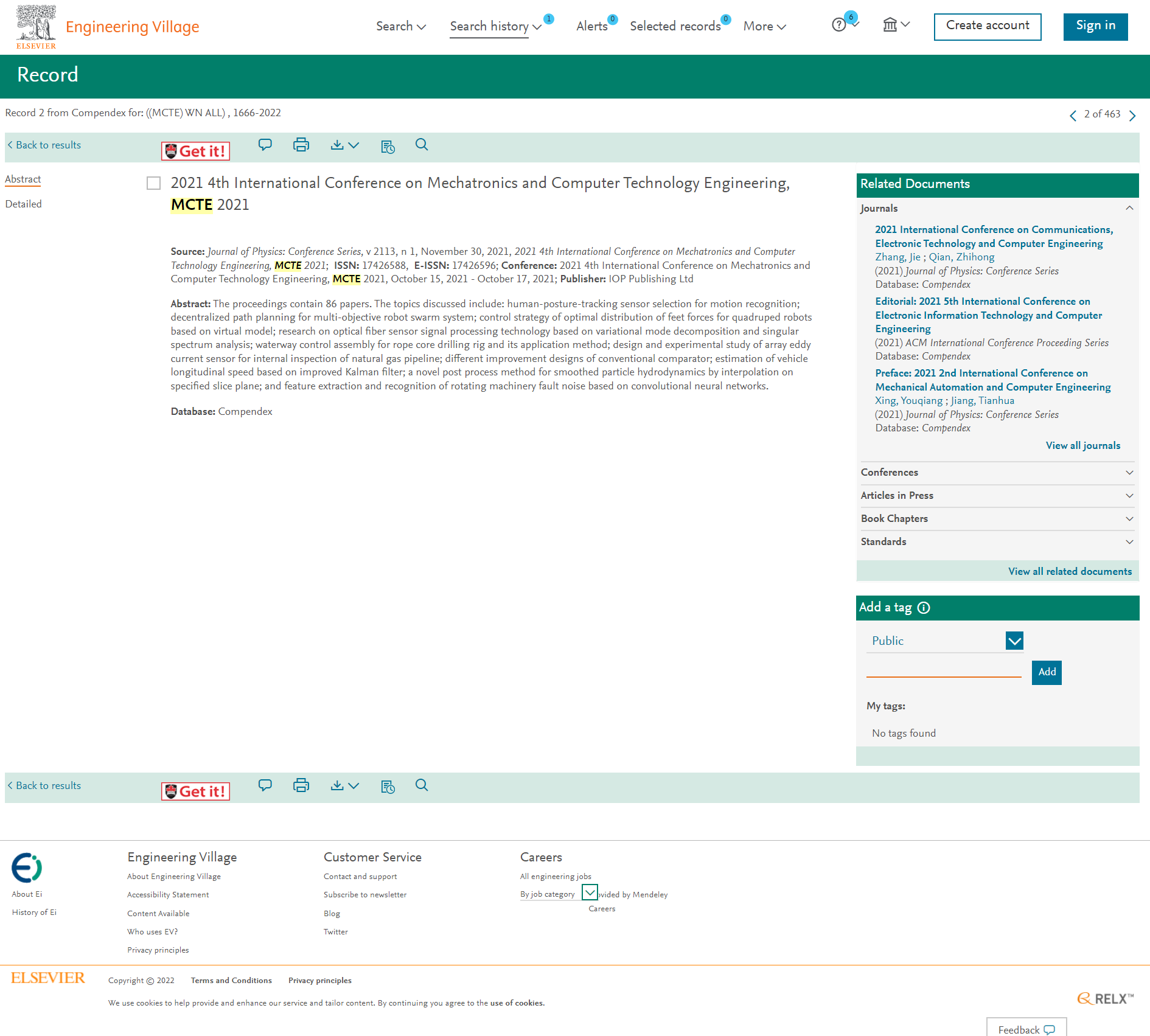Open Terms and Conditions link

(231, 981)
